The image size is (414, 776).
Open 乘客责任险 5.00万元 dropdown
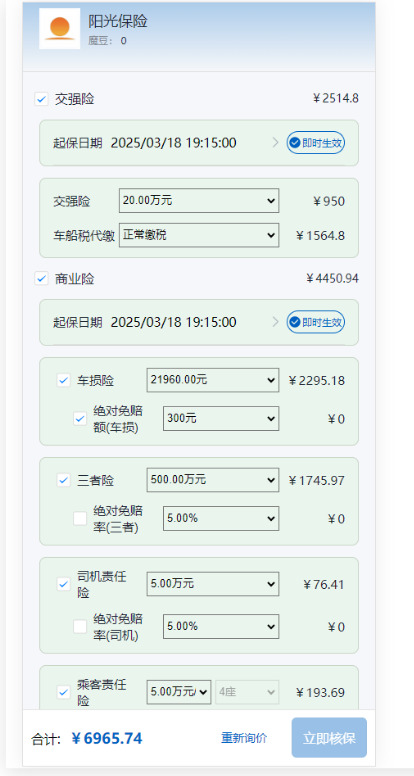tap(179, 692)
